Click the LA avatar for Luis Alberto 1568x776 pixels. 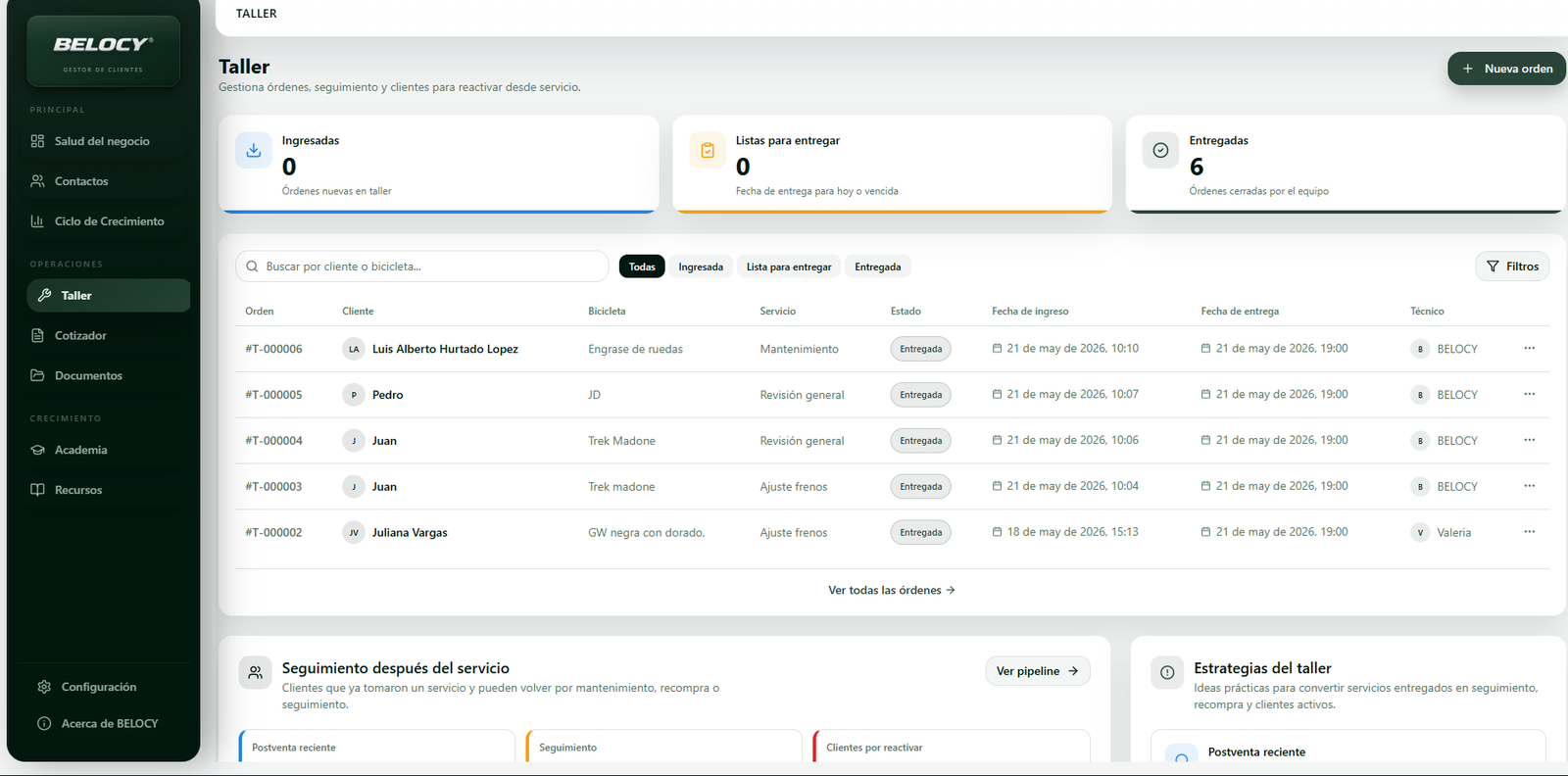pos(354,349)
